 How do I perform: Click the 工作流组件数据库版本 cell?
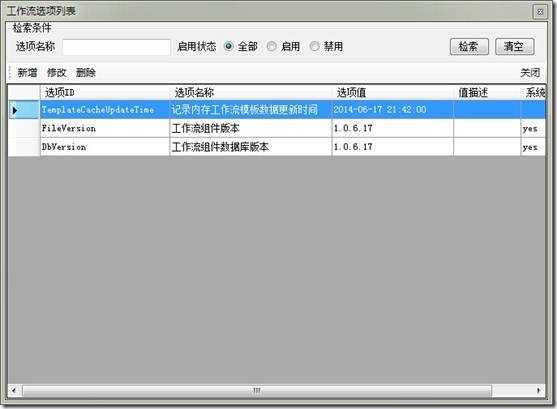[250, 147]
